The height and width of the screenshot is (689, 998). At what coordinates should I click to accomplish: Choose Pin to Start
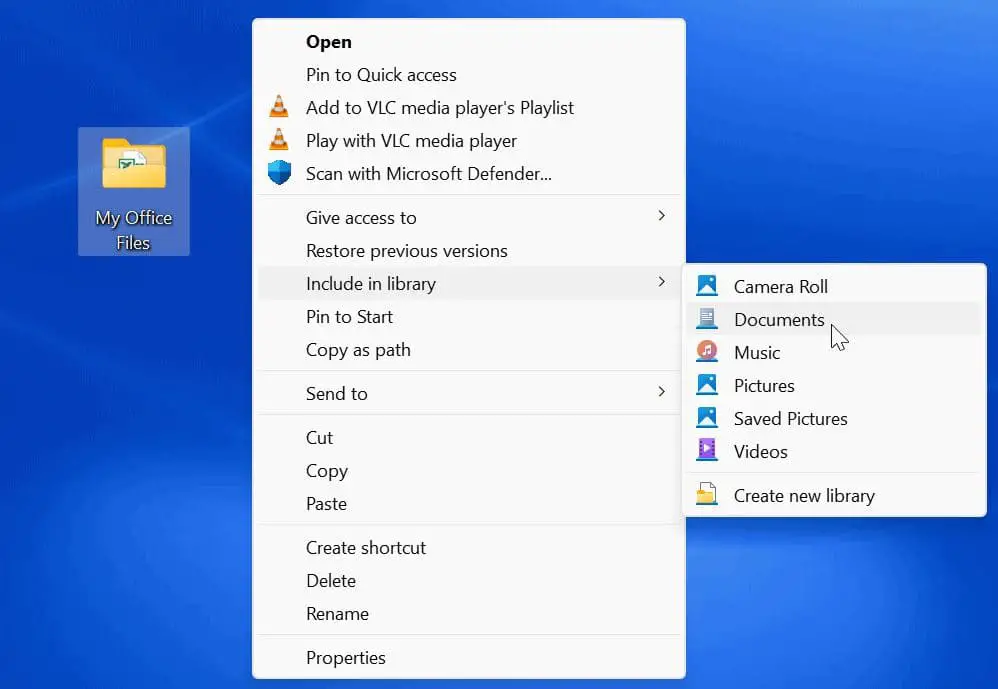point(469,317)
